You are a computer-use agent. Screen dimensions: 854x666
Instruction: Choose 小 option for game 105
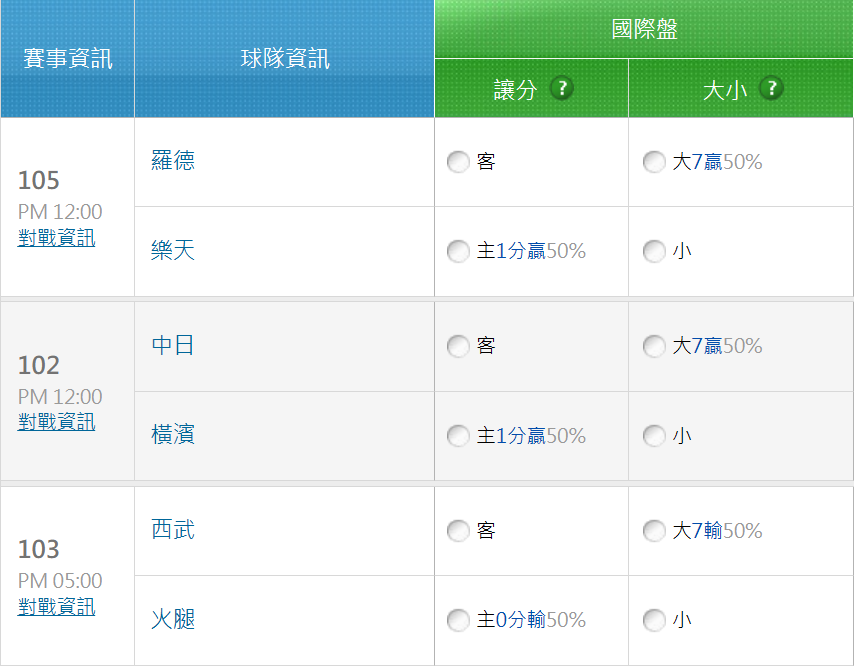(654, 252)
